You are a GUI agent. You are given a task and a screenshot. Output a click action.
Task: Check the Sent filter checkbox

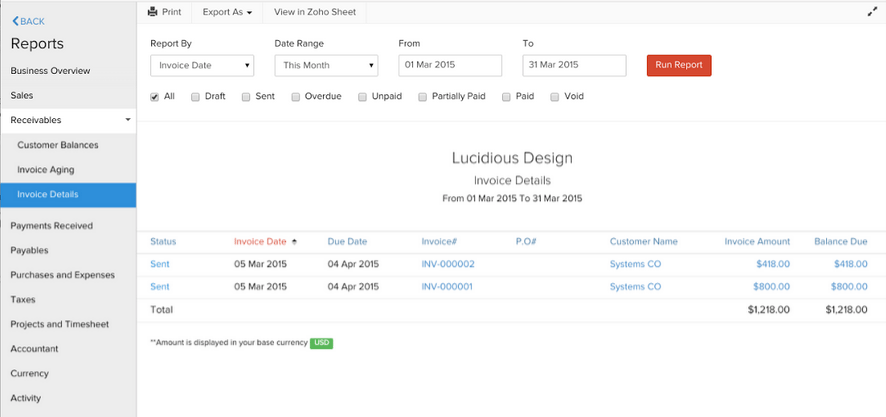pyautogui.click(x=246, y=97)
